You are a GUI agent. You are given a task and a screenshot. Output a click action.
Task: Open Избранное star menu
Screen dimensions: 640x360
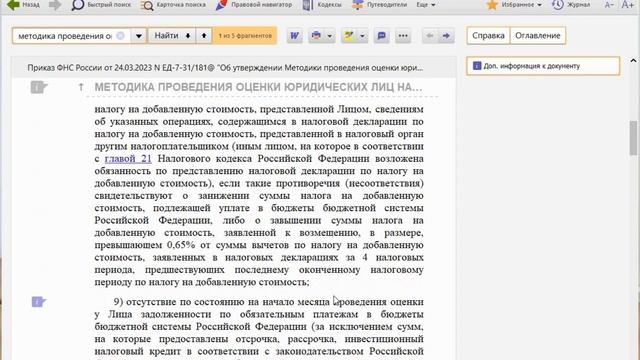[514, 5]
